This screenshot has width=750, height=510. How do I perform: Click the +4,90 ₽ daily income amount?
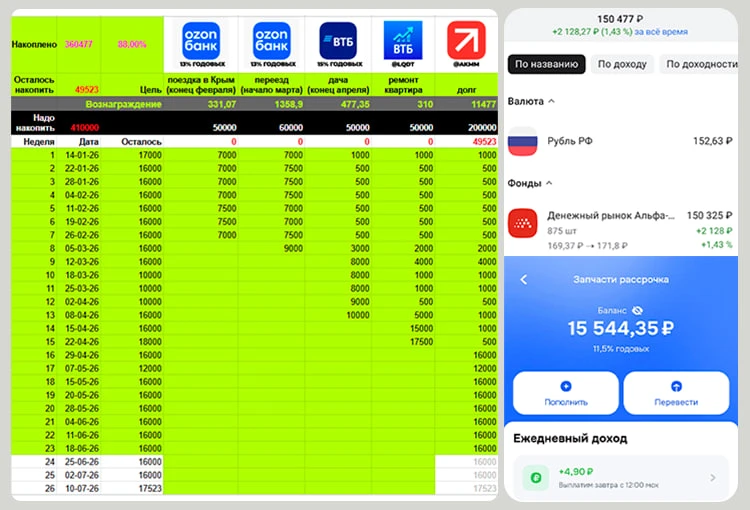point(576,472)
